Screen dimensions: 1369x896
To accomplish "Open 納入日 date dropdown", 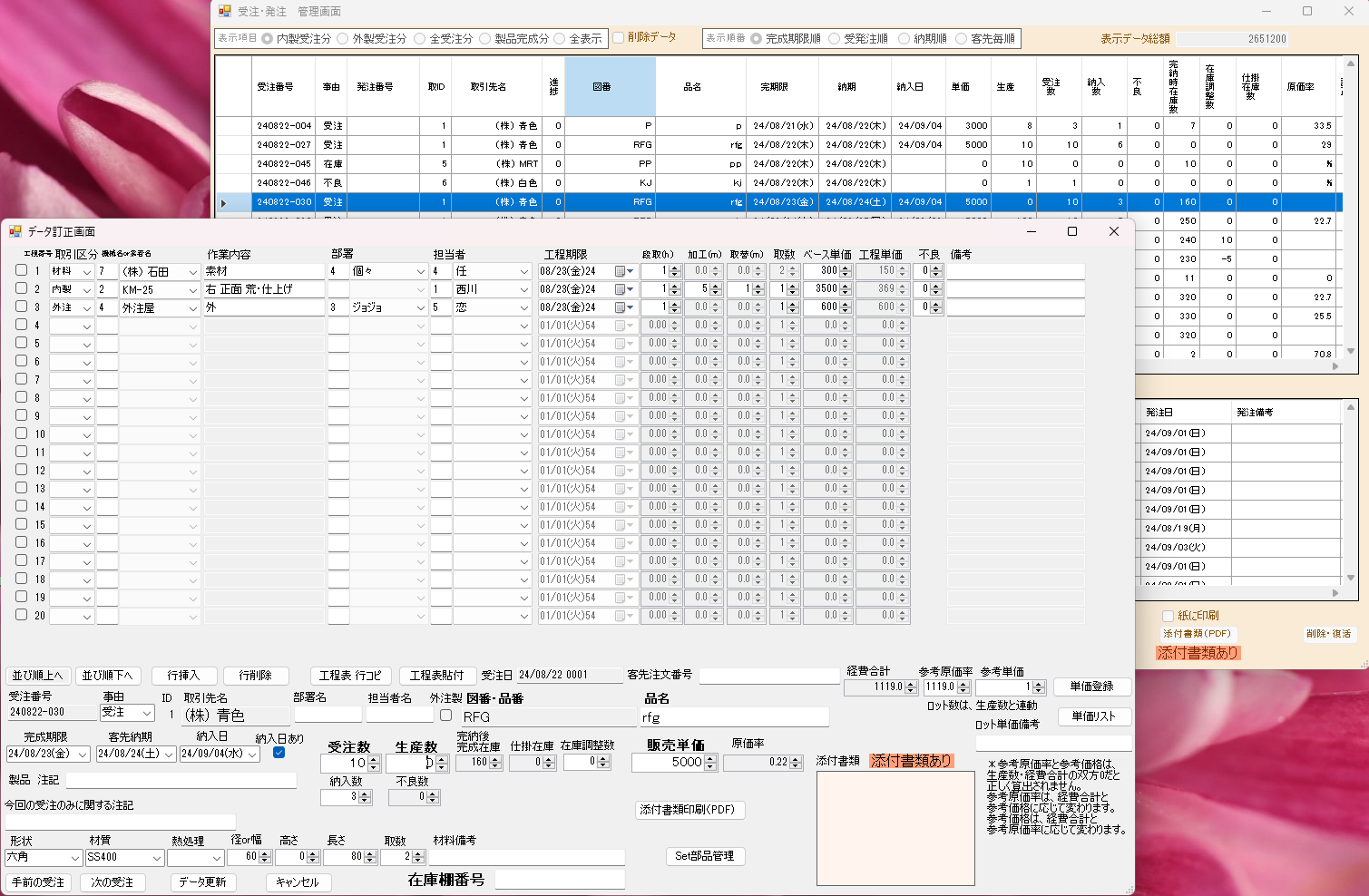I will coord(252,755).
